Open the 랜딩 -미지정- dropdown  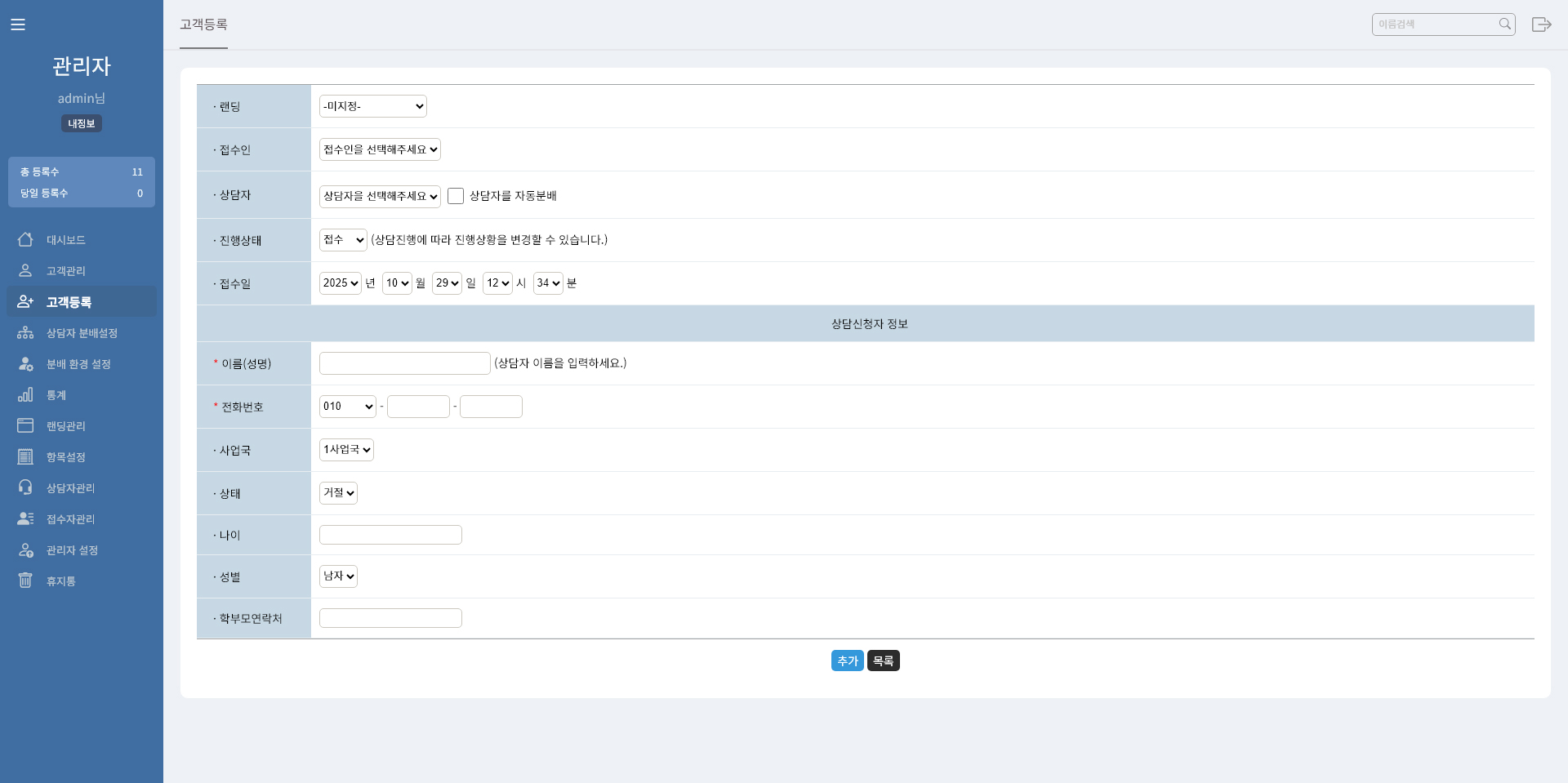[372, 106]
